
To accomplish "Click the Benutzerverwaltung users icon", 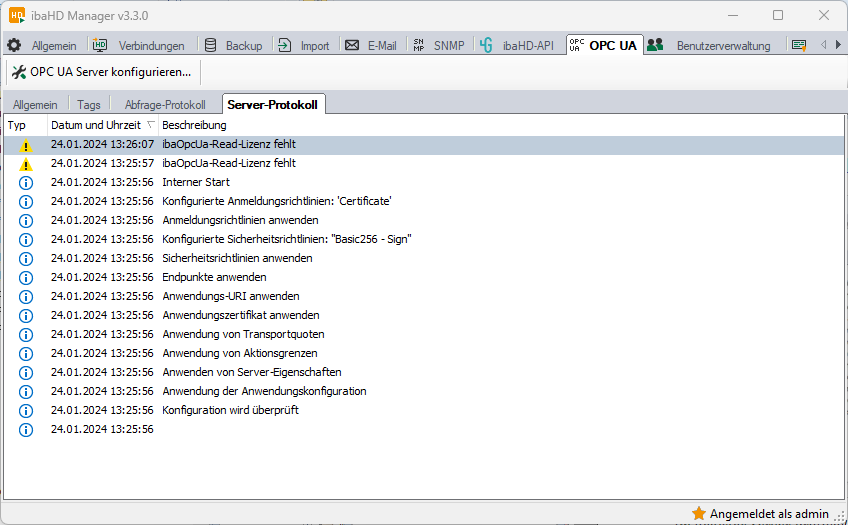I will [655, 45].
